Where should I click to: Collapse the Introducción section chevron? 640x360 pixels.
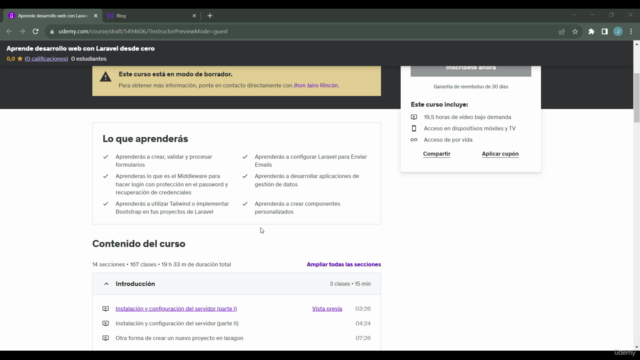click(x=106, y=284)
